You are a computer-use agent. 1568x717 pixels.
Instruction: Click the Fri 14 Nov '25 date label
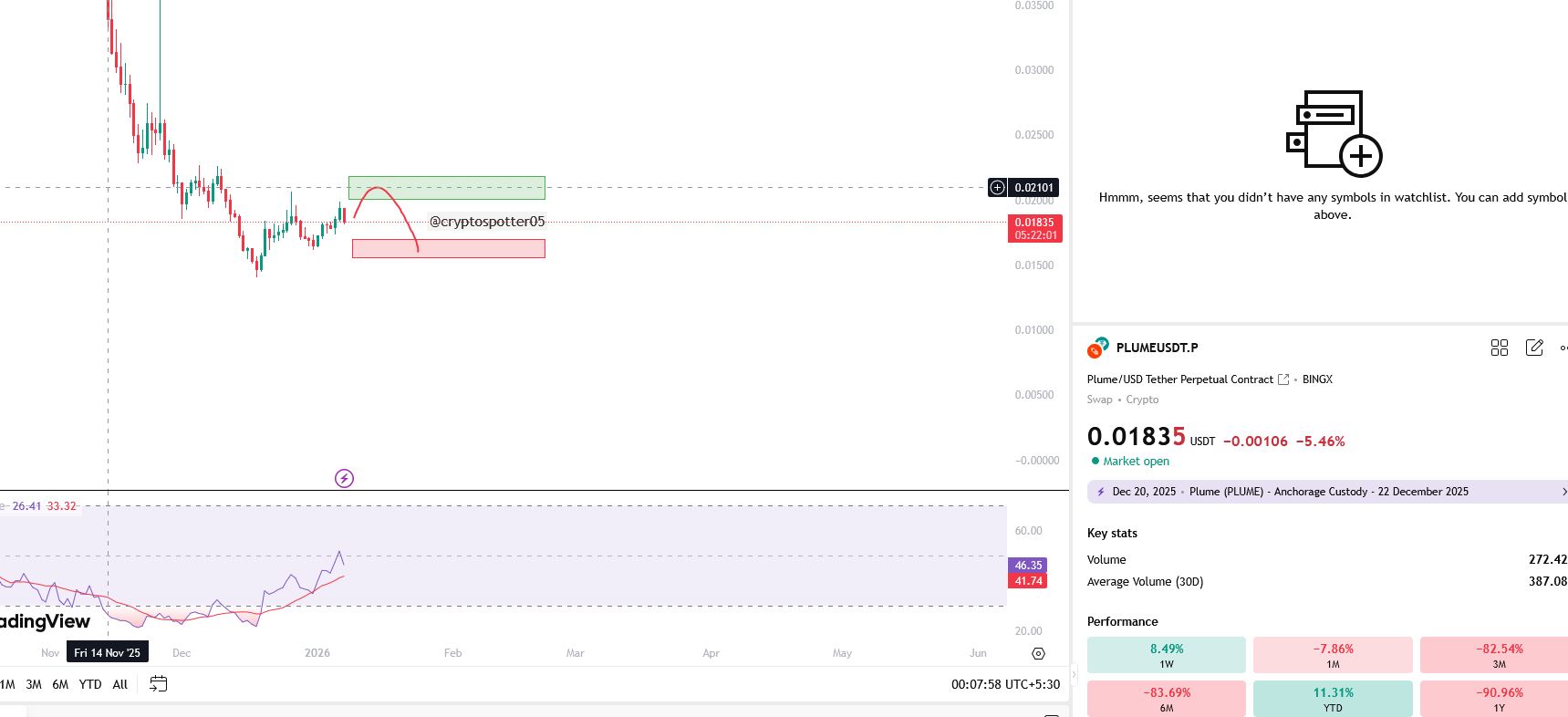click(108, 653)
